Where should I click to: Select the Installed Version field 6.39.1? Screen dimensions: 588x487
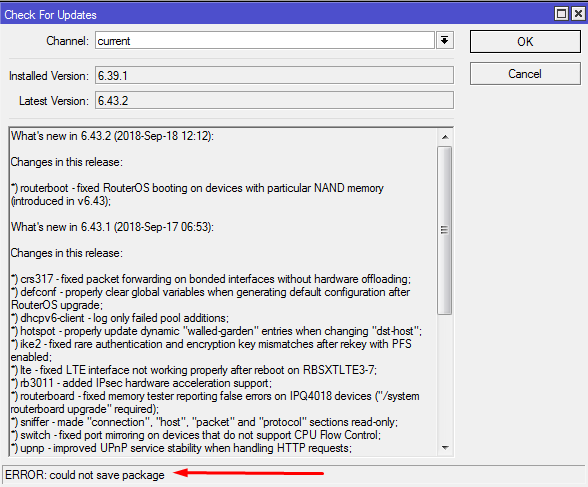coord(274,75)
